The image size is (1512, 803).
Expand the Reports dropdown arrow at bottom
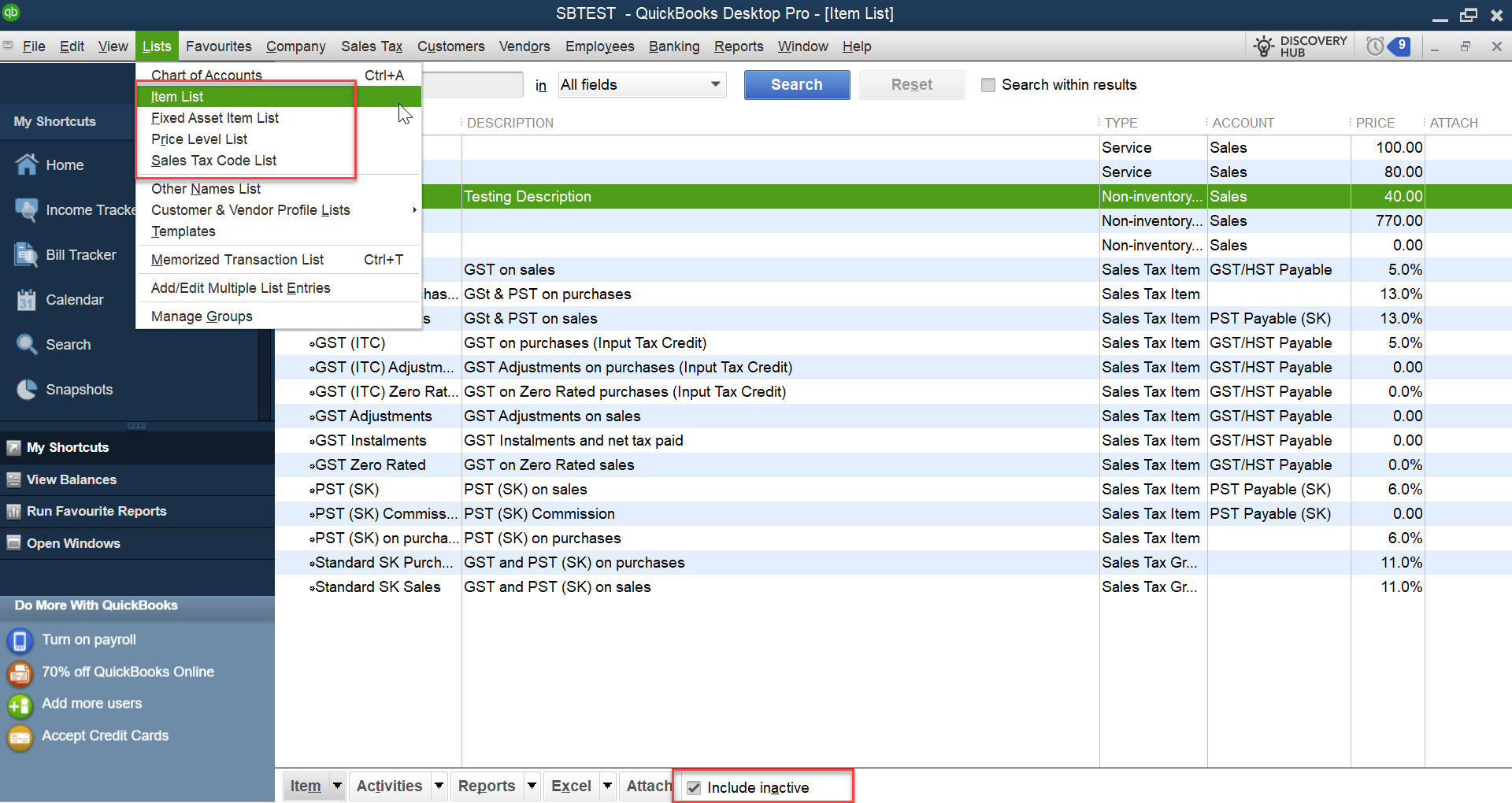pyautogui.click(x=532, y=786)
